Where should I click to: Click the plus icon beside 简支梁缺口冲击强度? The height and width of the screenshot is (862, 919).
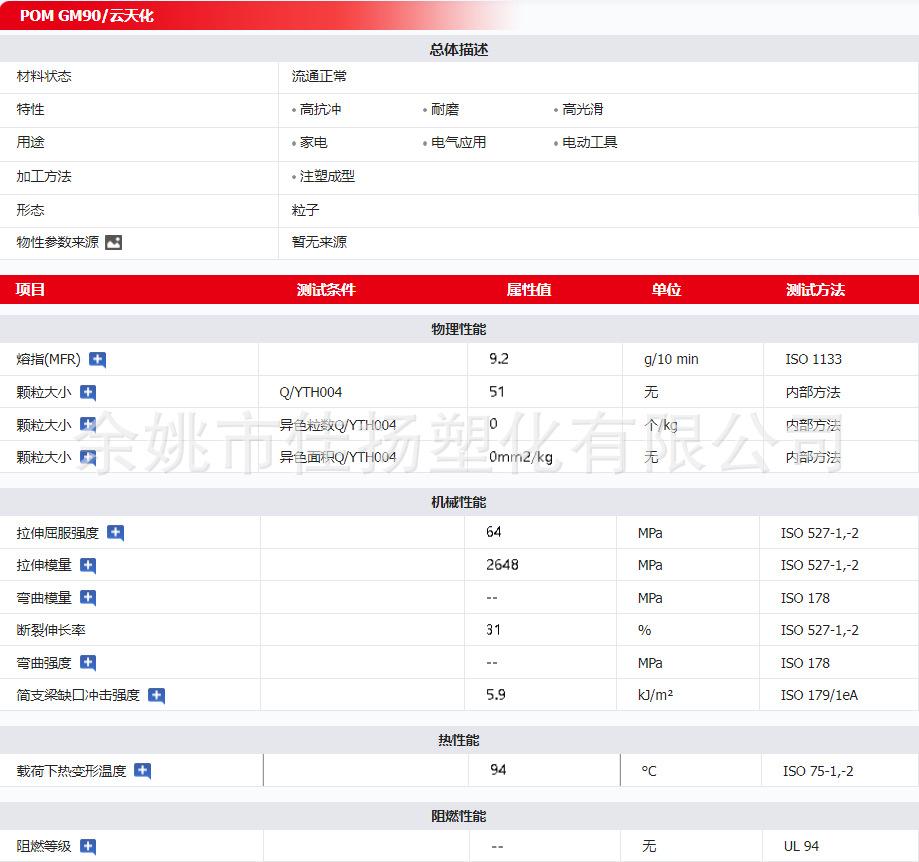click(x=156, y=695)
